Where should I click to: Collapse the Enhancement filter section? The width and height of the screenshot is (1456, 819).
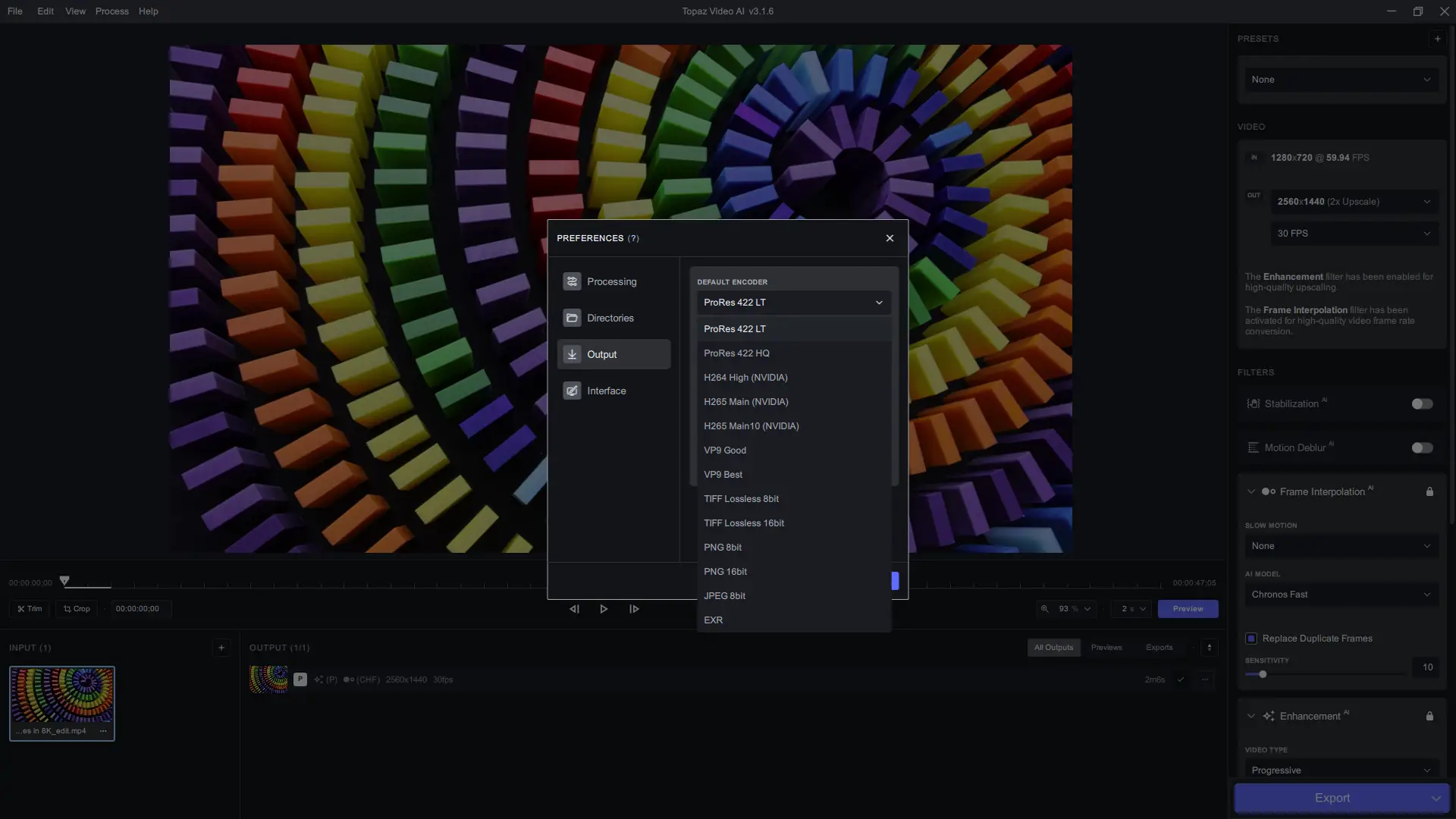tap(1251, 716)
